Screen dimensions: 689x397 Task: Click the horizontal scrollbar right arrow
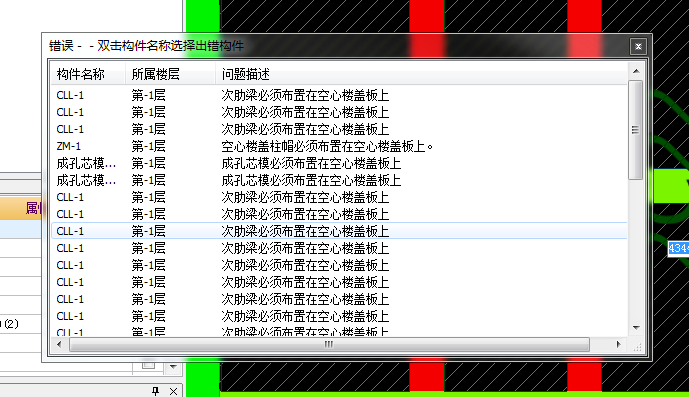point(619,344)
